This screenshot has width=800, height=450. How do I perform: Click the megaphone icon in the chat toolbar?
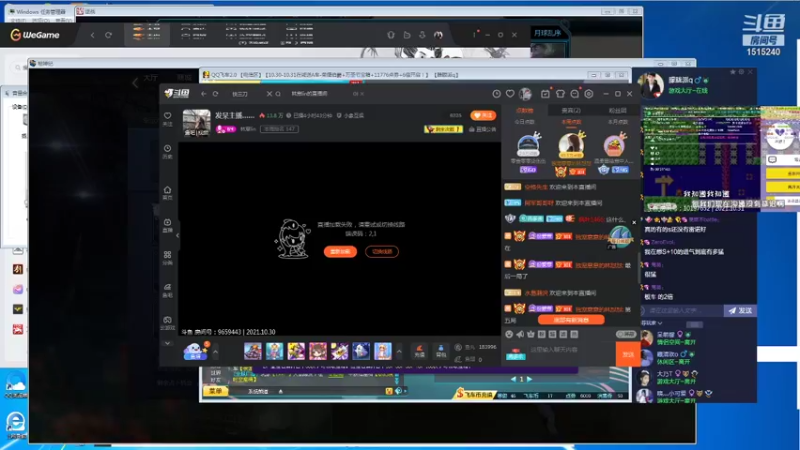tap(520, 334)
